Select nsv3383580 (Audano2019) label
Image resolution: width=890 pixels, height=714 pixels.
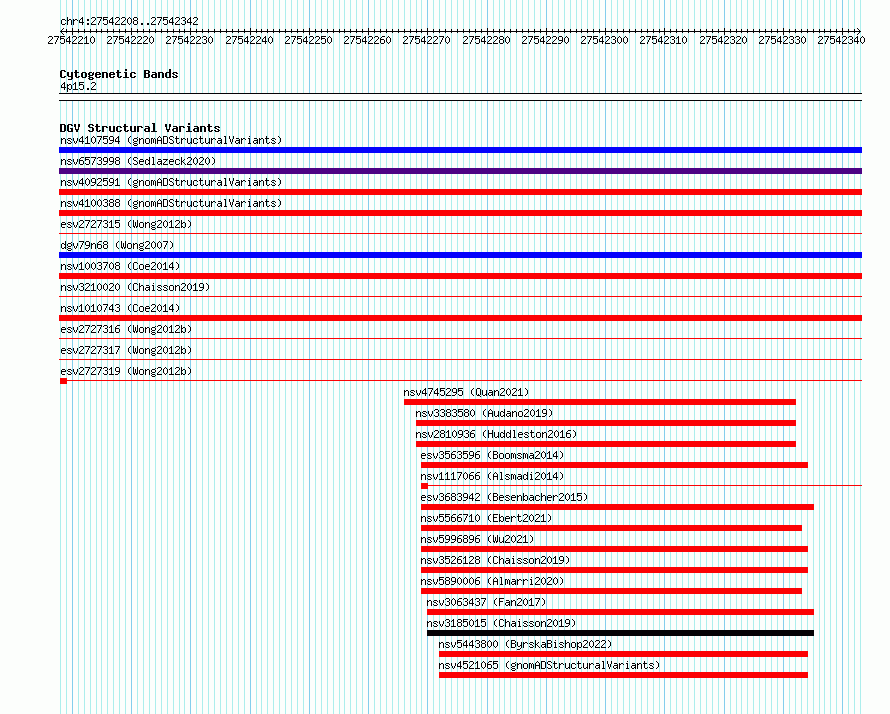point(484,413)
